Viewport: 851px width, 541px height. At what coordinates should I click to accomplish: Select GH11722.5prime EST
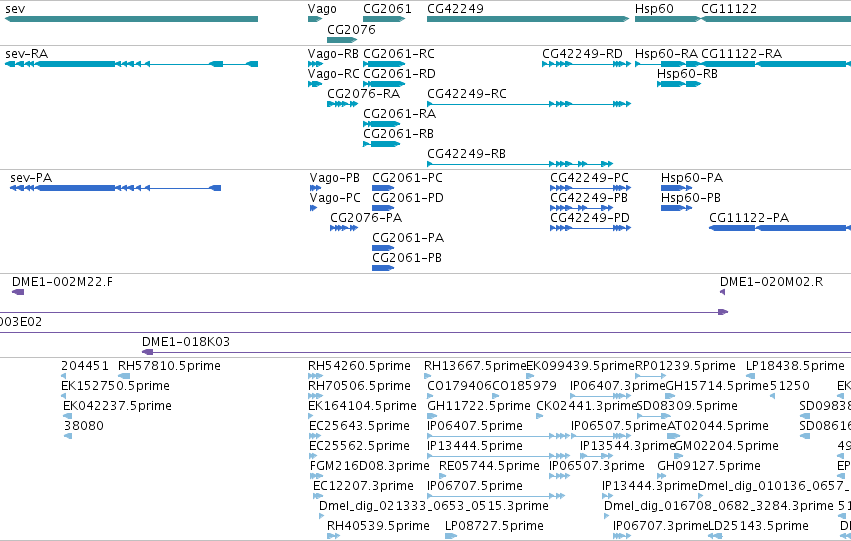pyautogui.click(x=432, y=416)
